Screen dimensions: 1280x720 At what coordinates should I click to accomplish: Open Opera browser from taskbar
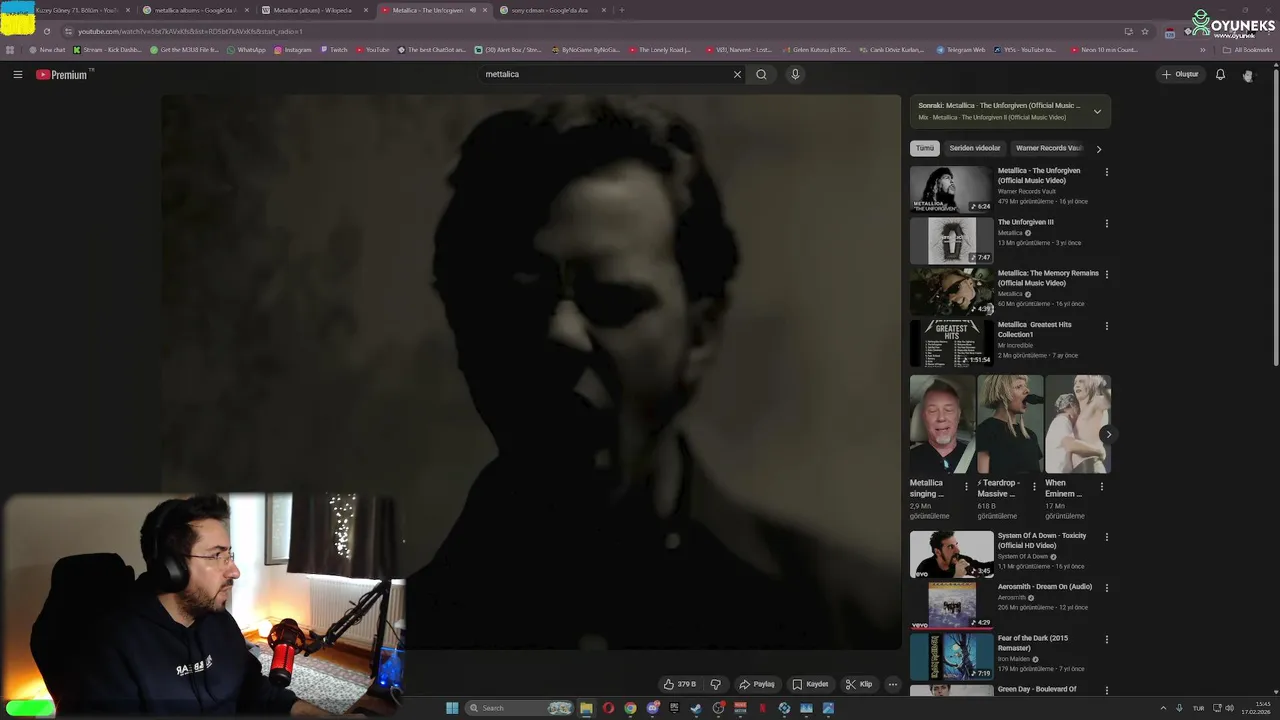[x=608, y=708]
